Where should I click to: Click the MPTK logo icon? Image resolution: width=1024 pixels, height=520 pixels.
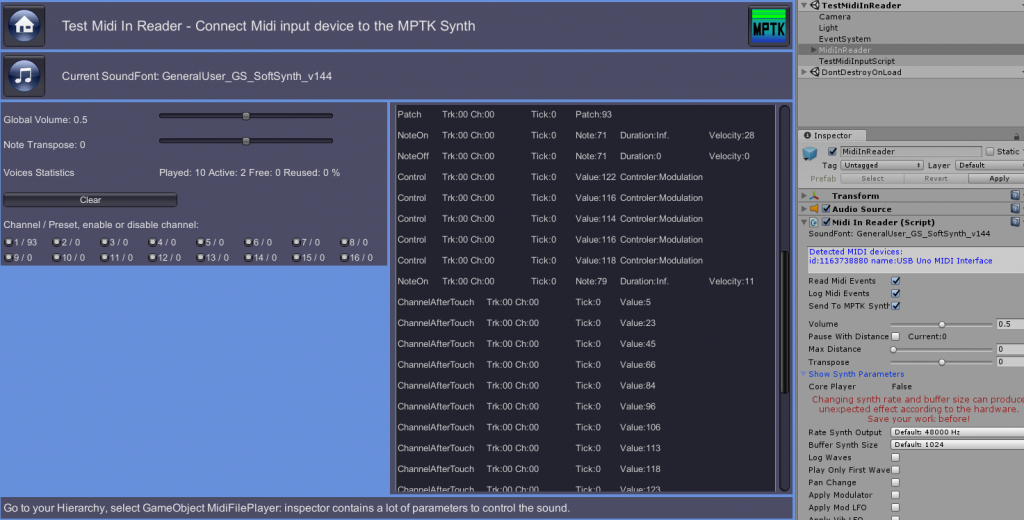coord(769,25)
